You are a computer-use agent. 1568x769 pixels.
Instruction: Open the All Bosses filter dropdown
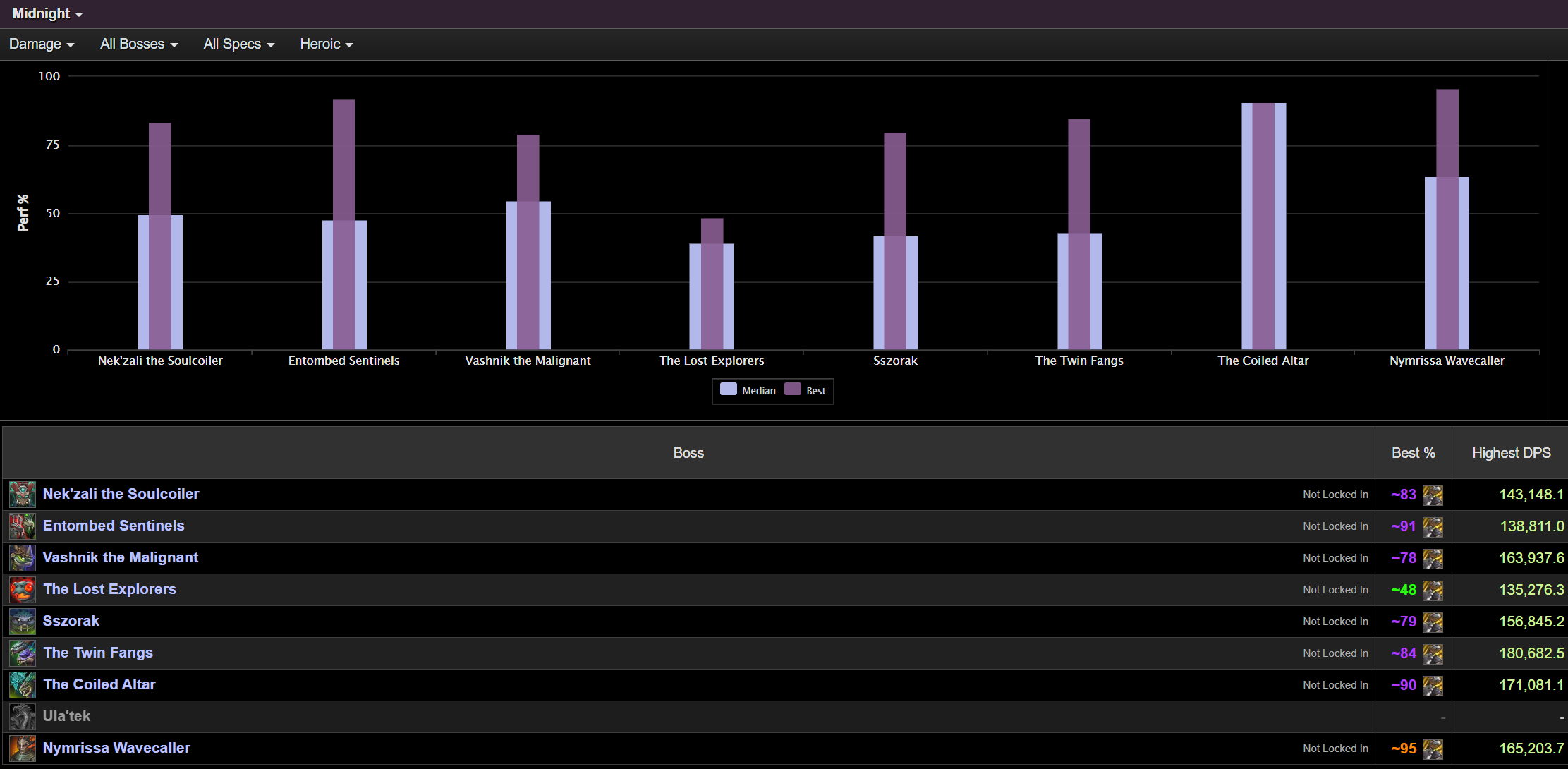click(x=139, y=44)
